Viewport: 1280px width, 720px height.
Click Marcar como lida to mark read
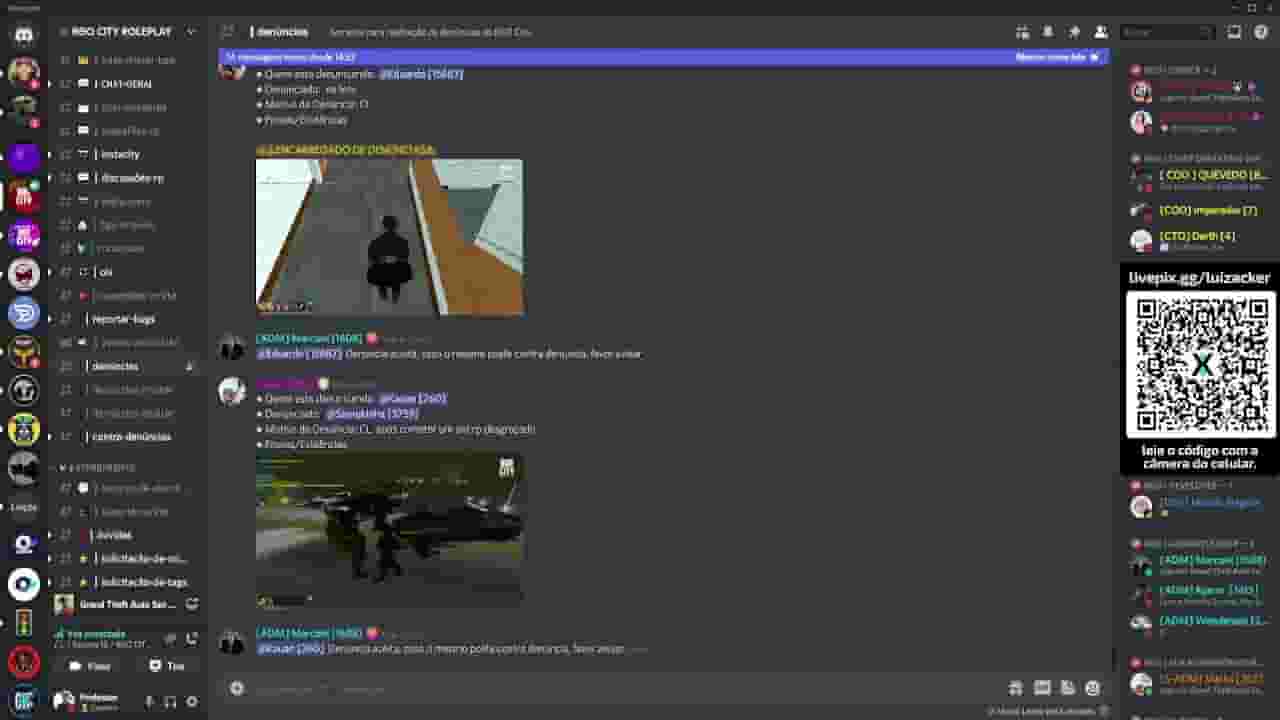1057,57
